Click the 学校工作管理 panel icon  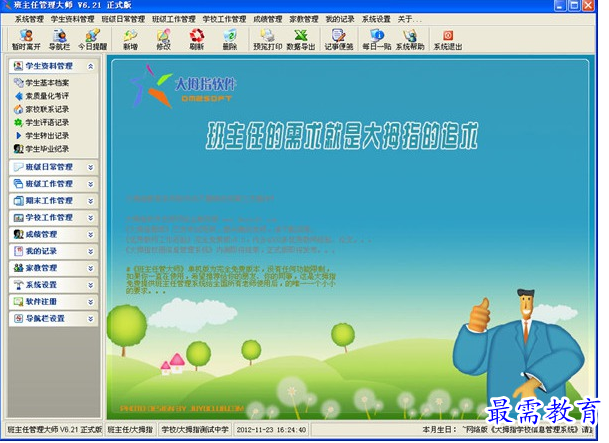pyautogui.click(x=18, y=218)
